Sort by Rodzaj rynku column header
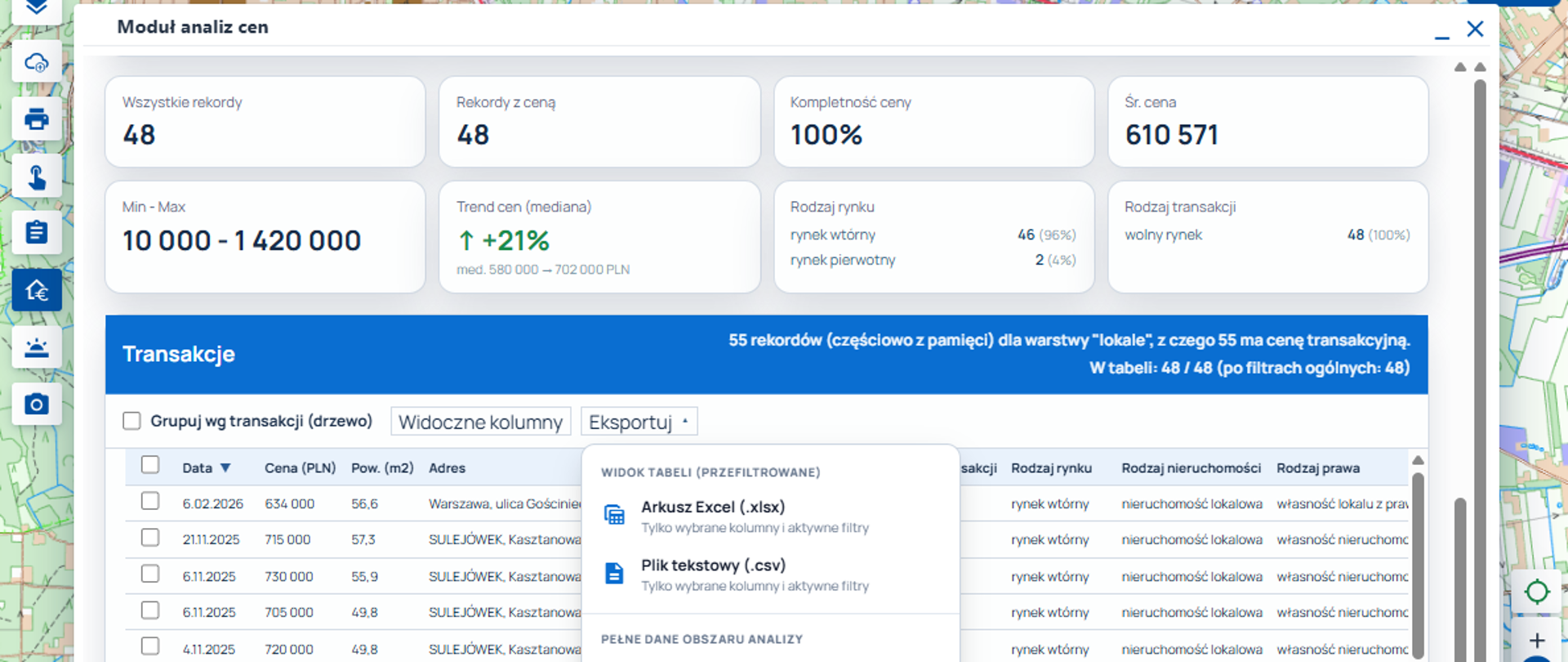This screenshot has height=662, width=1568. [1051, 468]
